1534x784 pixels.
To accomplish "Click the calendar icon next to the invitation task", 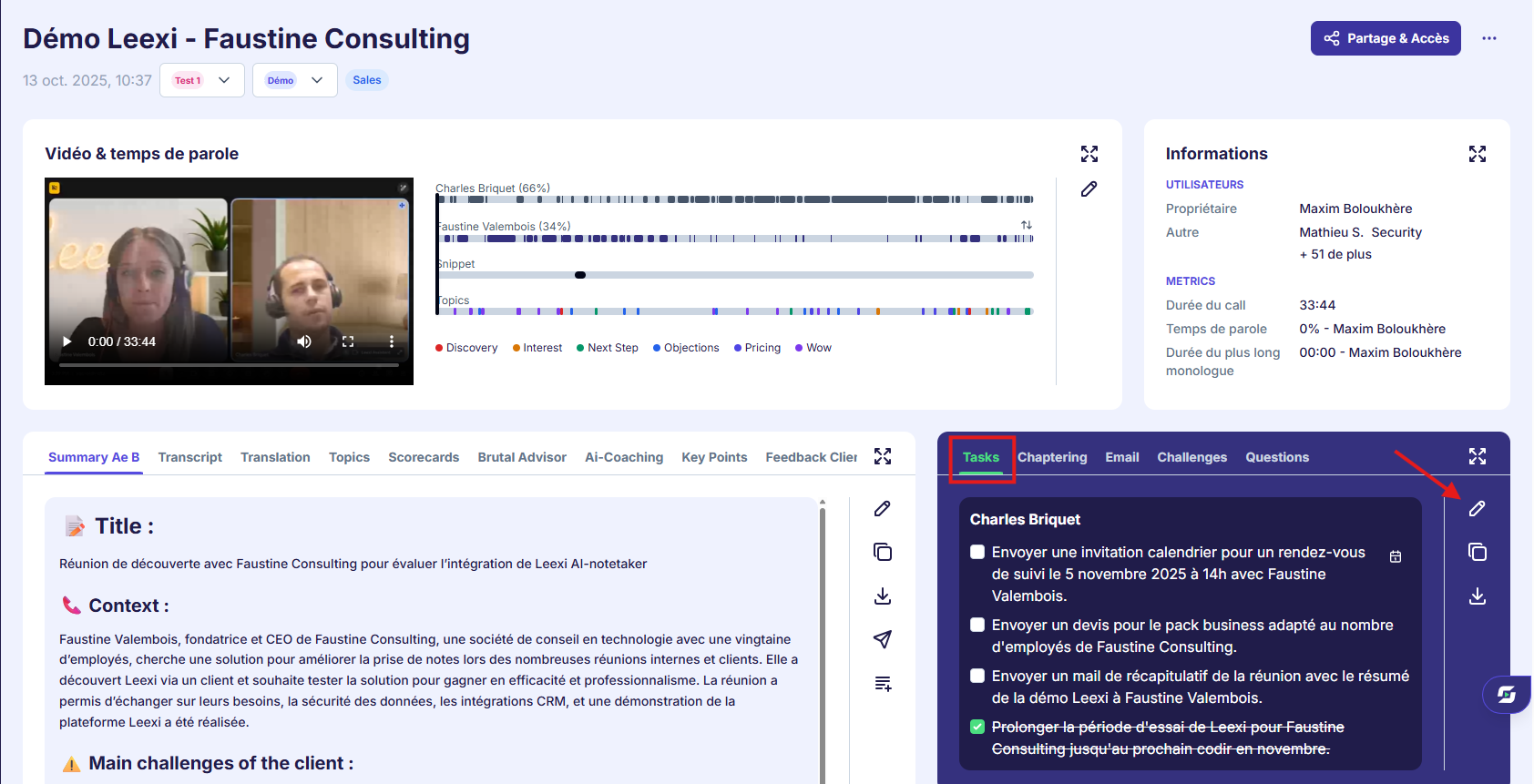I will (x=1395, y=556).
